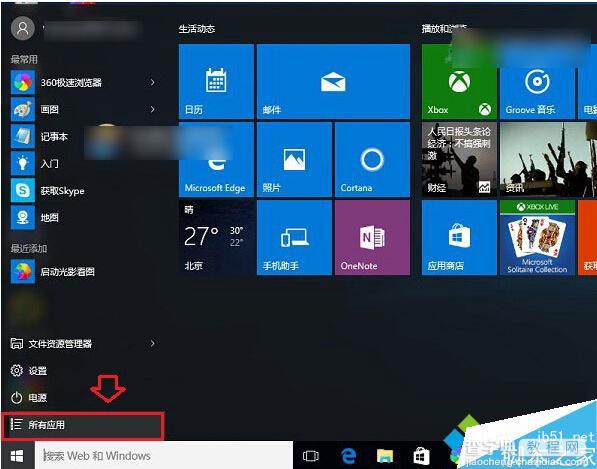Launch Edge from the taskbar
This screenshot has width=597, height=469.
coord(348,456)
